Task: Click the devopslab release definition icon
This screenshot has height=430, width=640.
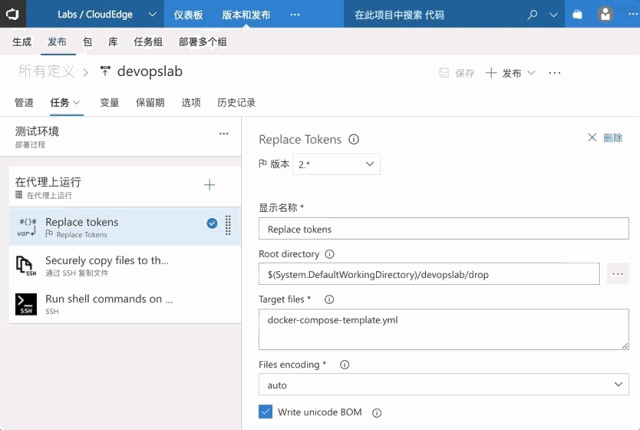Action: click(x=105, y=71)
